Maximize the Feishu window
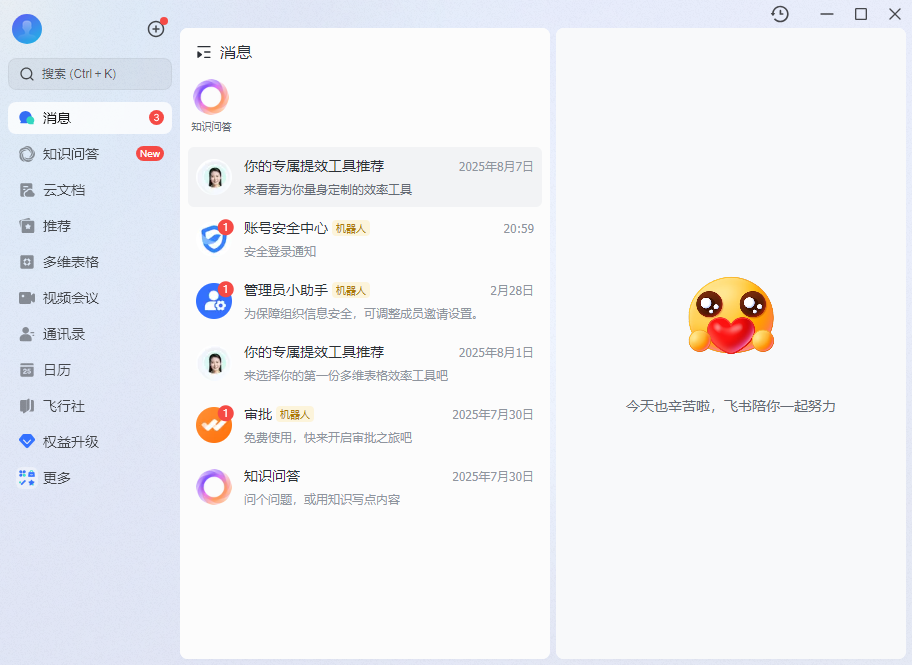 [x=861, y=14]
